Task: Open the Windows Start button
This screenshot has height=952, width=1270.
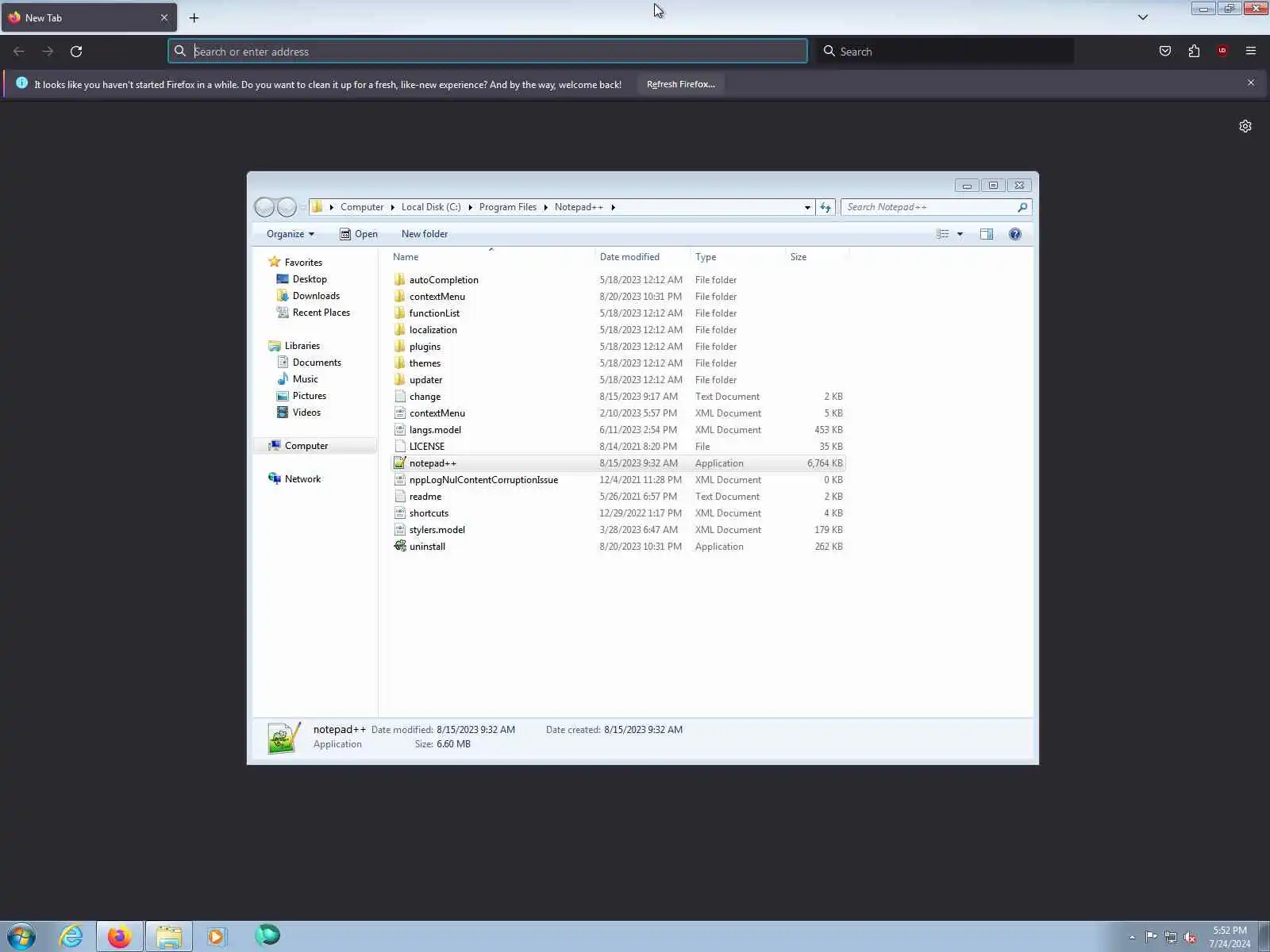Action: coord(21,936)
